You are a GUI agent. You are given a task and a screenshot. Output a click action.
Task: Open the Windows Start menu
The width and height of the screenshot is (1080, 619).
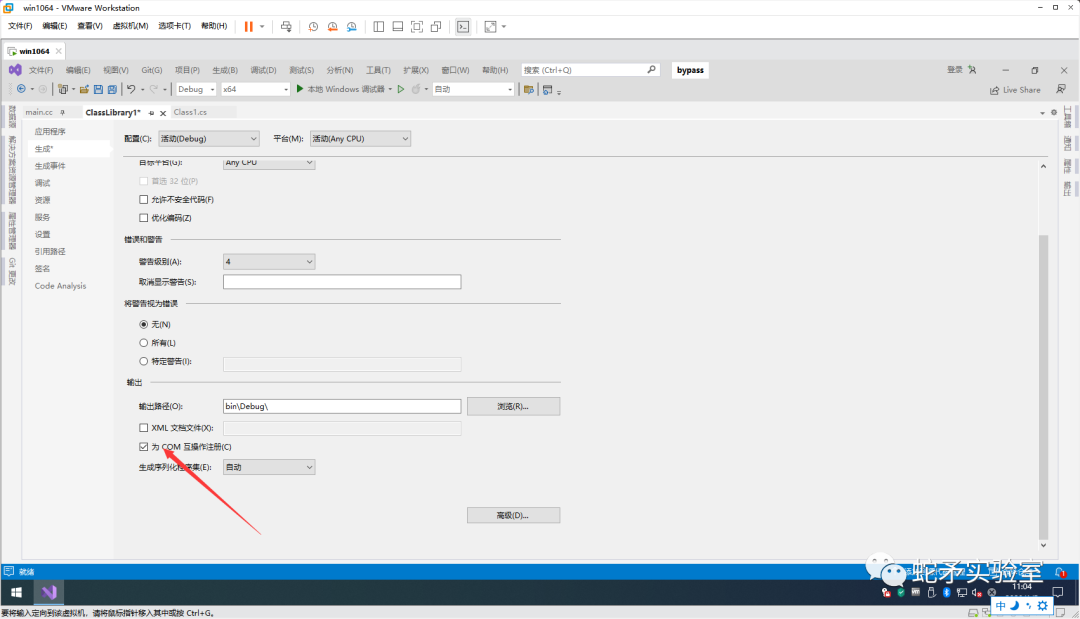click(x=17, y=592)
